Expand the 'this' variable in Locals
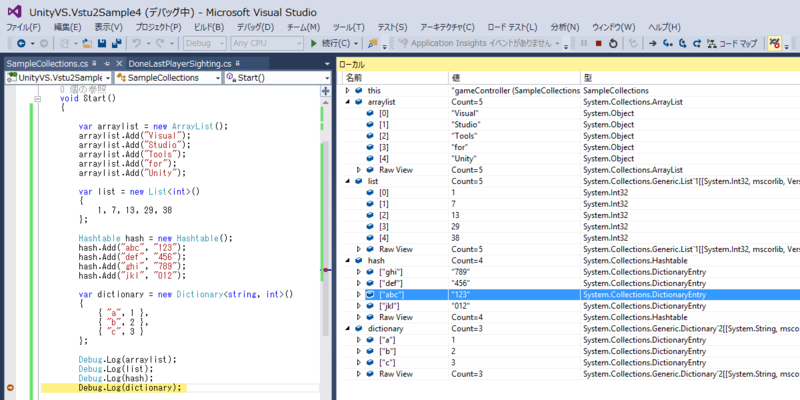The height and width of the screenshot is (400, 800). pyautogui.click(x=348, y=91)
